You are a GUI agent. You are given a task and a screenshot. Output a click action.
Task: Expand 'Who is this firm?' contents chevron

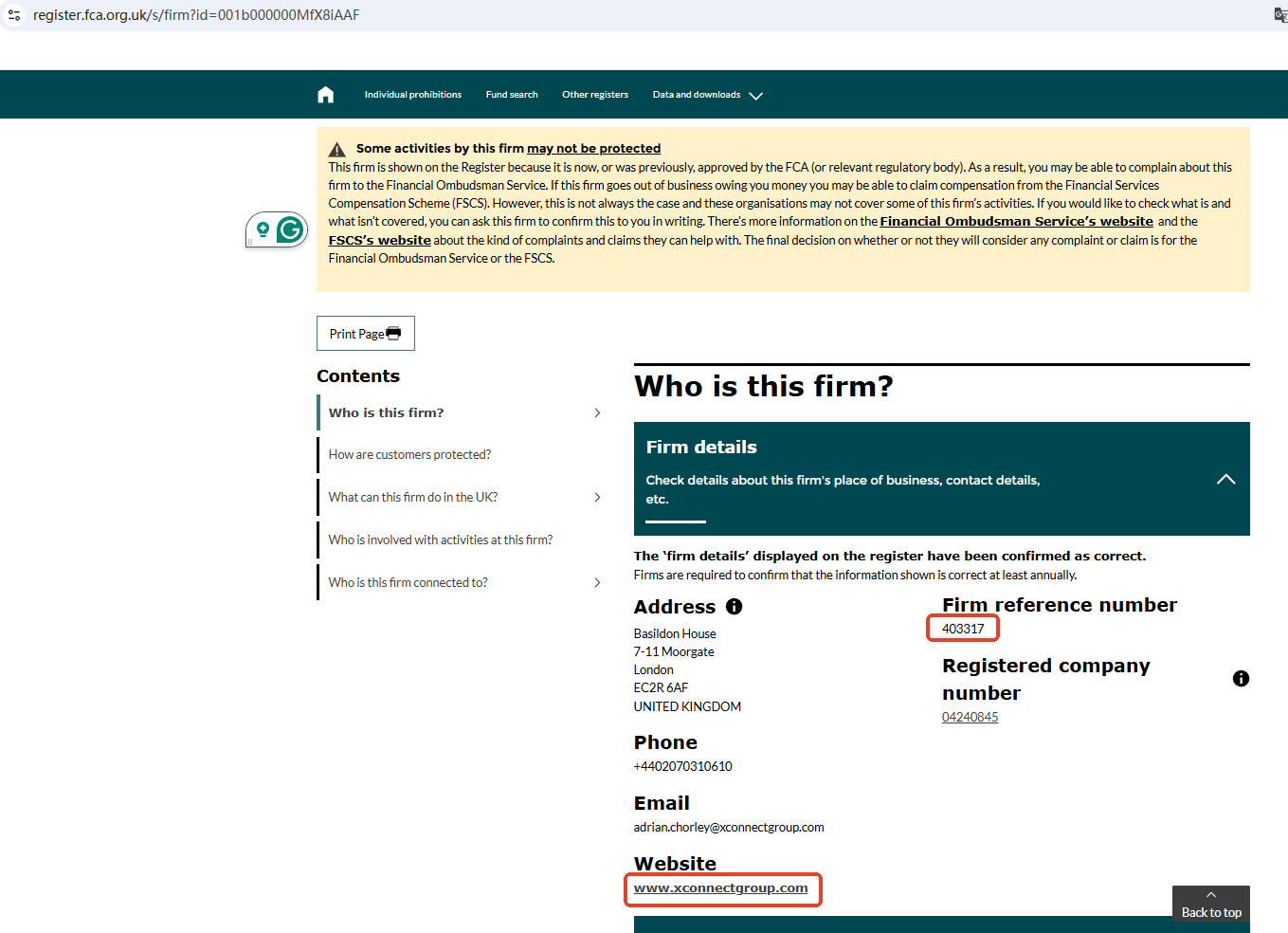tap(597, 412)
